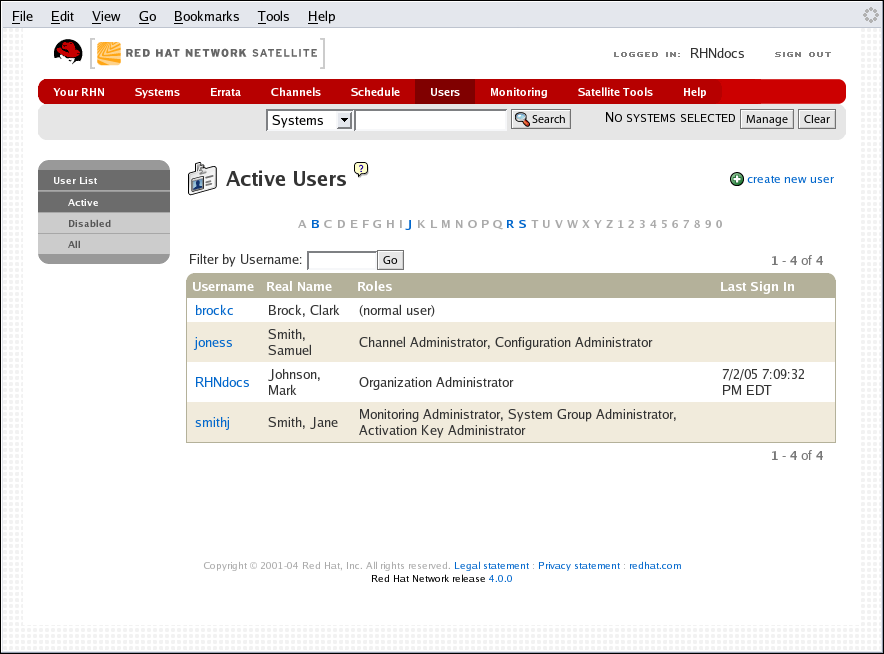Click the Roles column header
This screenshot has width=884, height=654.
[374, 286]
